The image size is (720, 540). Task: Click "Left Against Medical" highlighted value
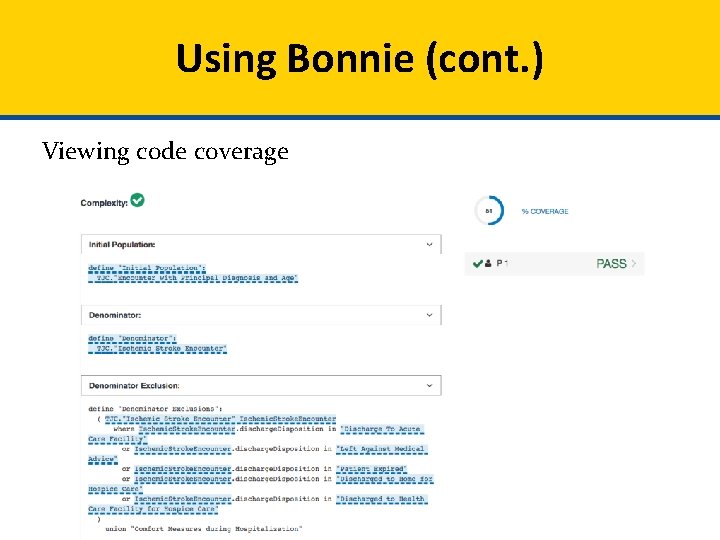pos(382,449)
